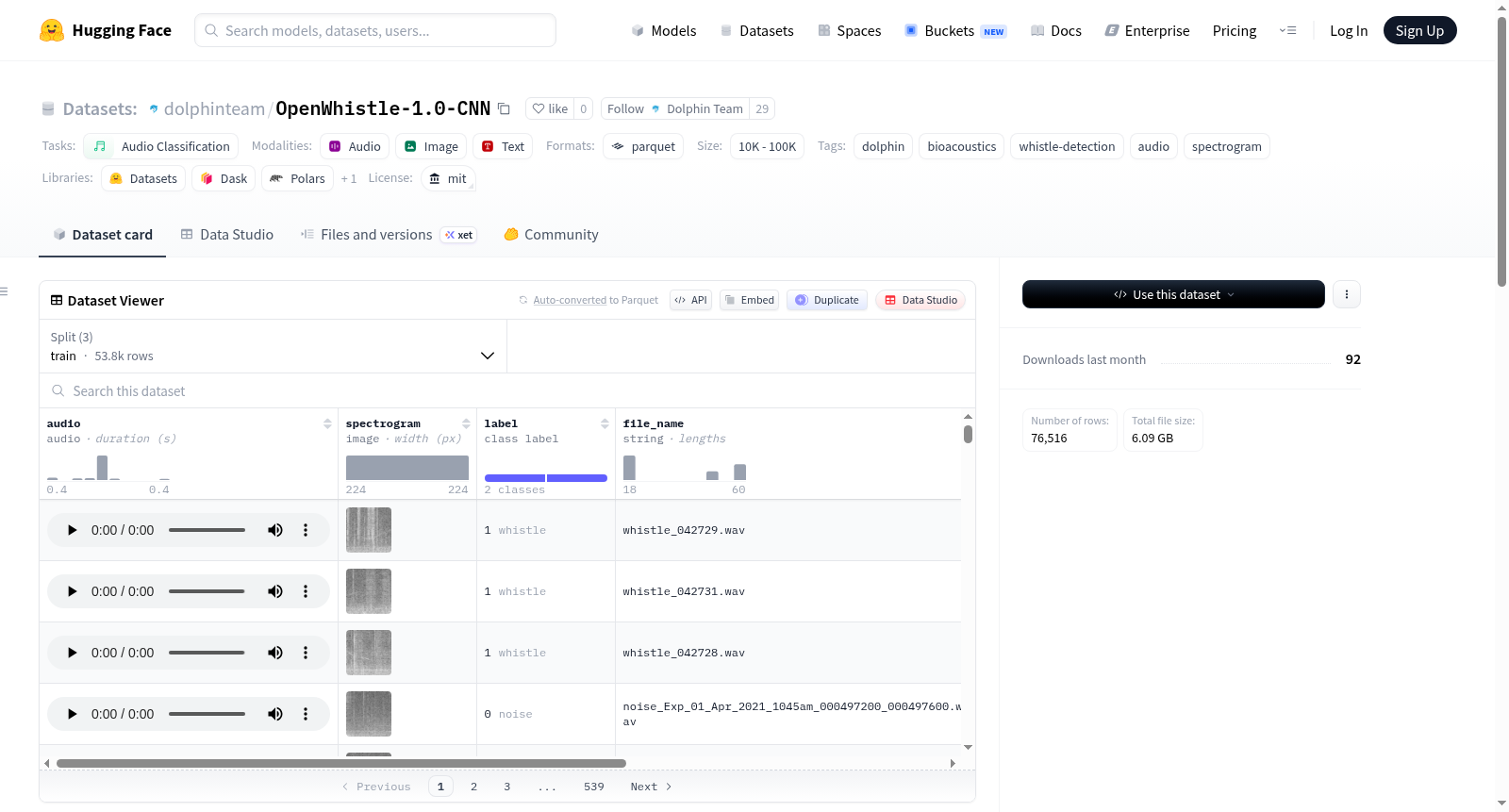Click the Embed button
The height and width of the screenshot is (812, 1509).
coord(749,300)
